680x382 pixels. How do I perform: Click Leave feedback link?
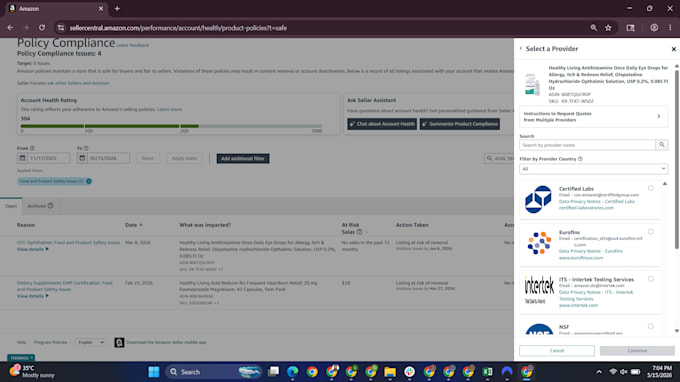pos(133,45)
